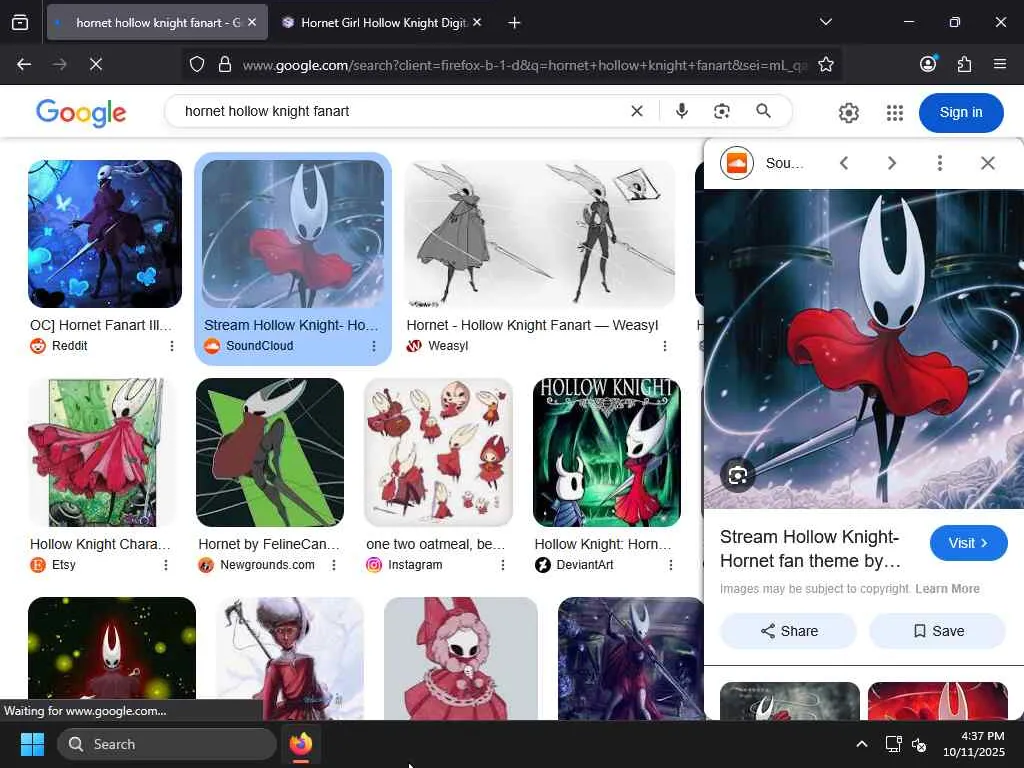
Task: Close the 'Hornet Girl Hollow Knight' tab
Action: pos(477,23)
